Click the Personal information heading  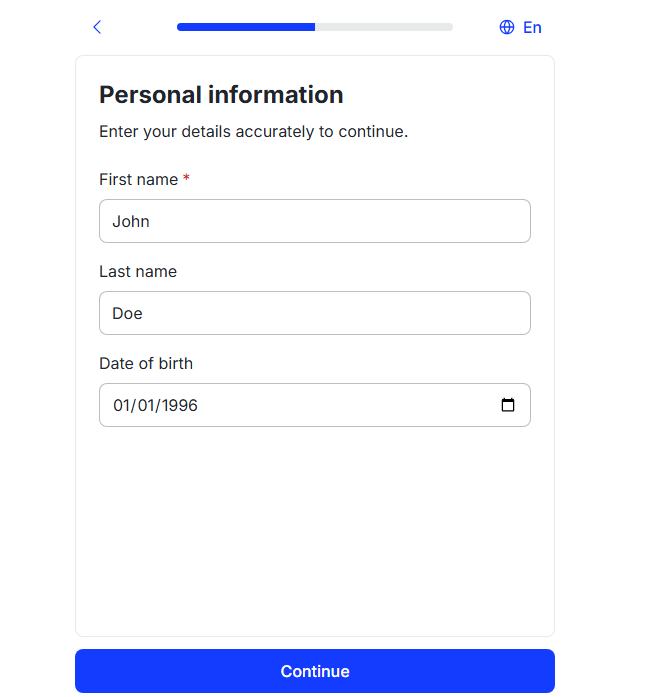(221, 95)
